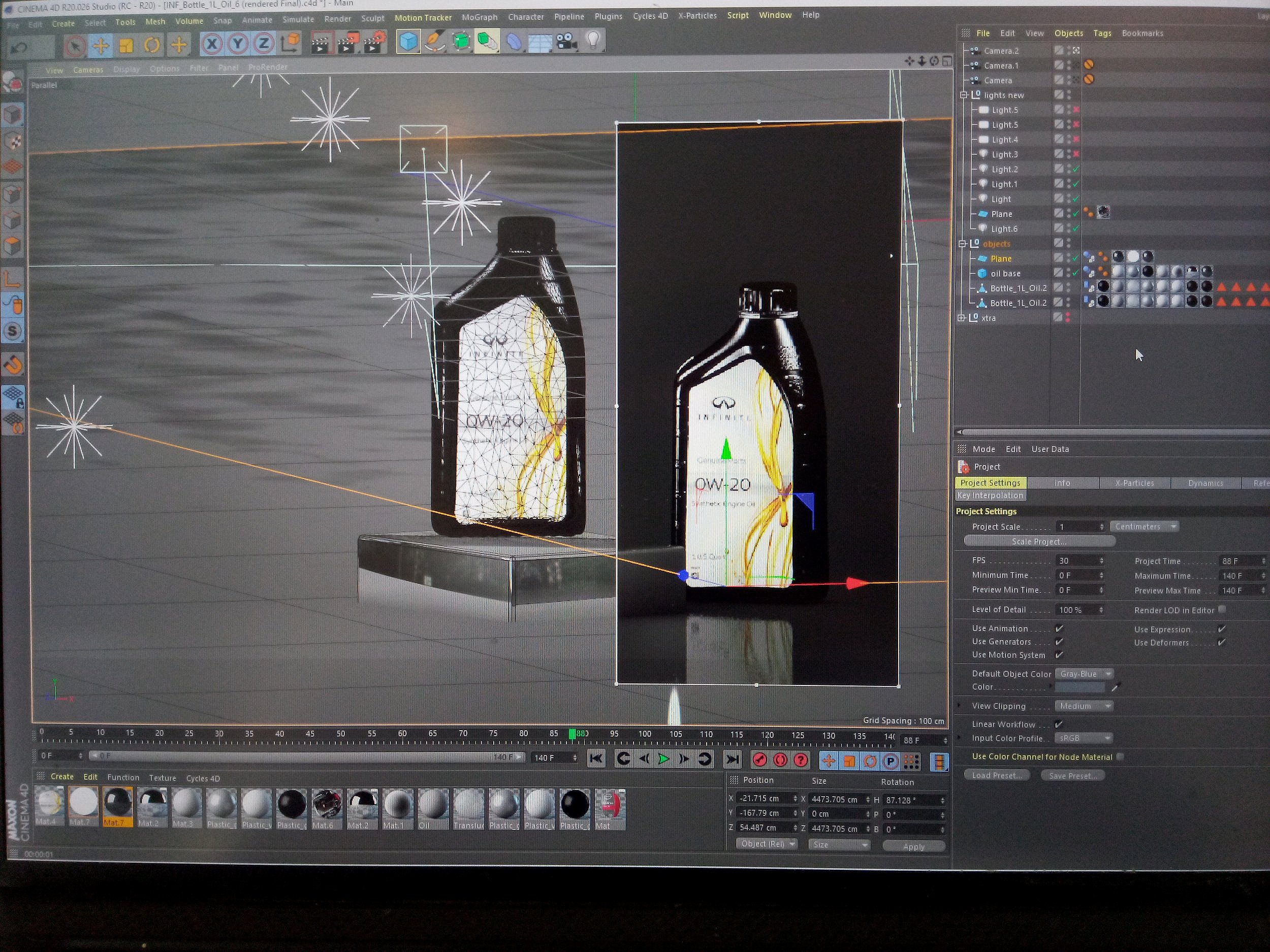Click the Save Preset button
Image resolution: width=1270 pixels, height=952 pixels.
tap(1072, 776)
